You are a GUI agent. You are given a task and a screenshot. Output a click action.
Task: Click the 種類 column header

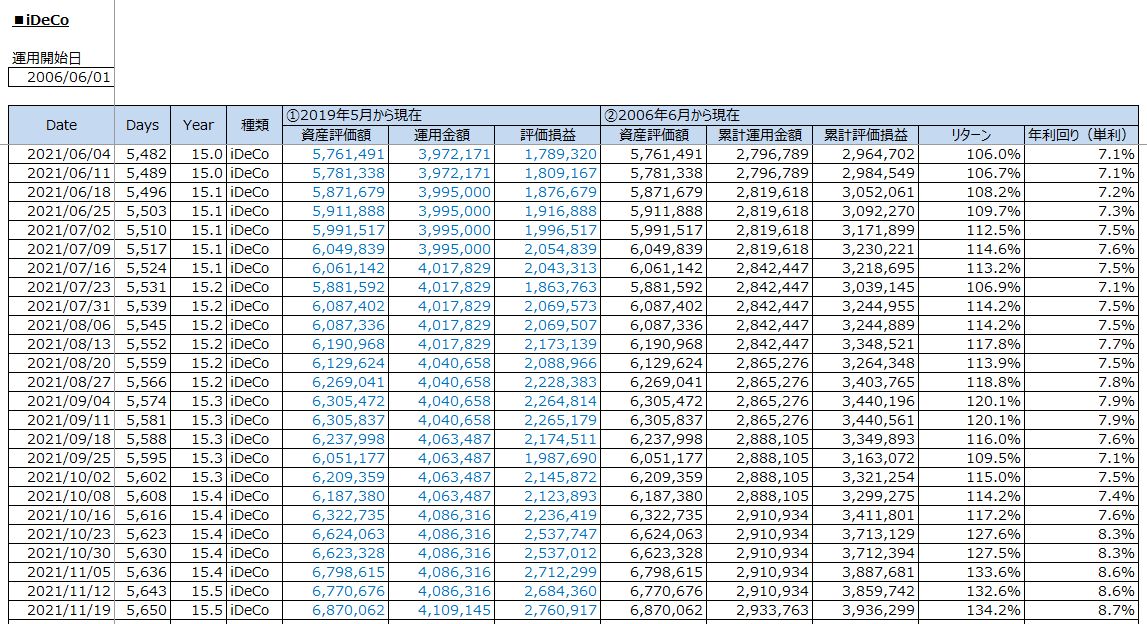click(x=254, y=125)
